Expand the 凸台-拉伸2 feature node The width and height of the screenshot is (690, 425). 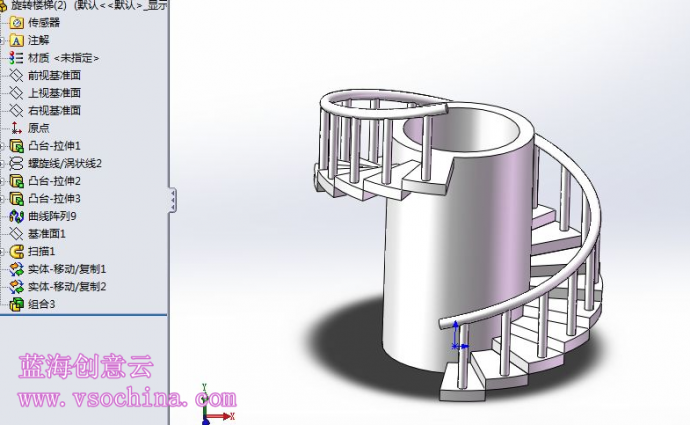[5, 181]
